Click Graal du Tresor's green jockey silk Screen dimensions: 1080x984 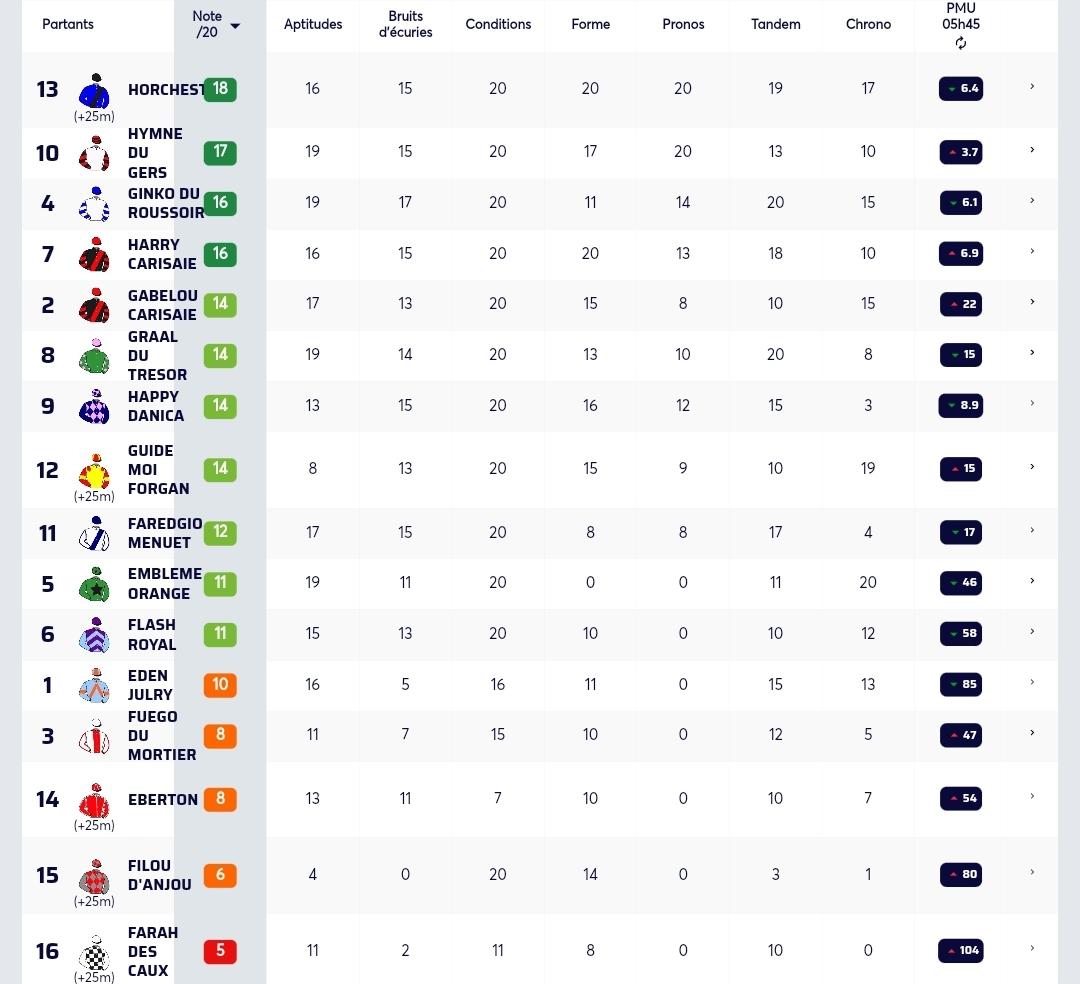[94, 355]
